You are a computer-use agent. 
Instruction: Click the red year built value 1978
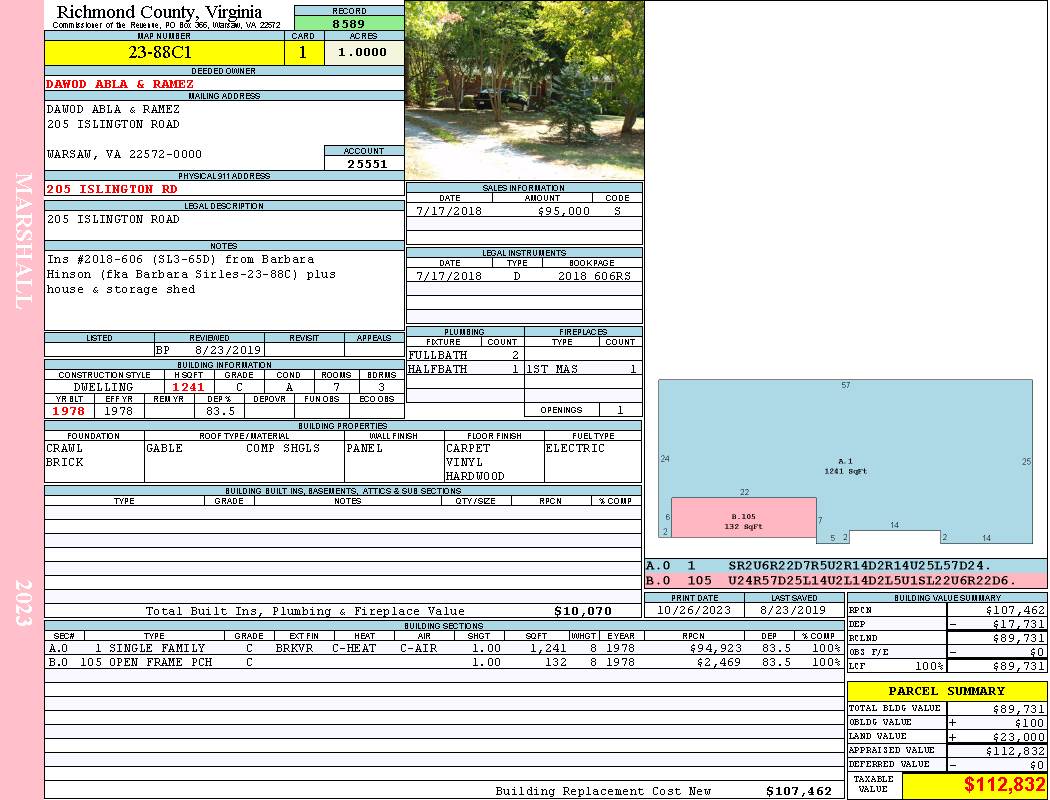pyautogui.click(x=69, y=411)
